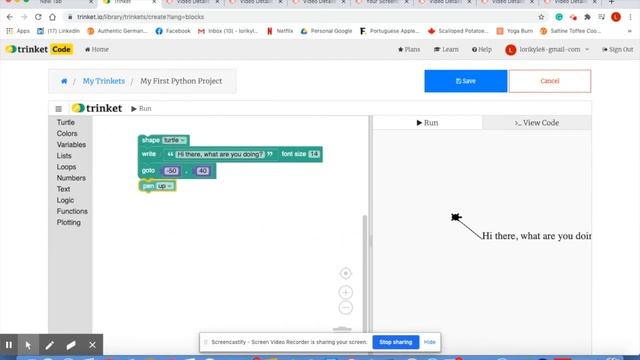The width and height of the screenshot is (640, 360).
Task: Zoom out the blocks workspace
Action: coord(346,308)
